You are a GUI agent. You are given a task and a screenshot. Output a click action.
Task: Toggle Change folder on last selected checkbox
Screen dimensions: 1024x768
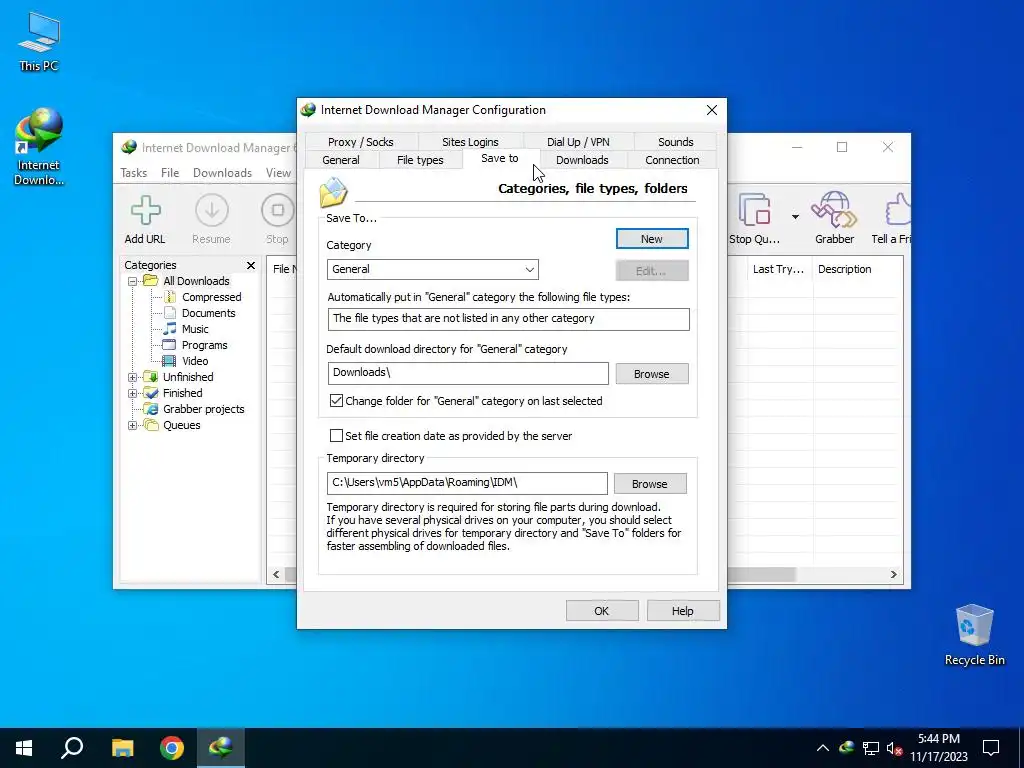click(336, 401)
